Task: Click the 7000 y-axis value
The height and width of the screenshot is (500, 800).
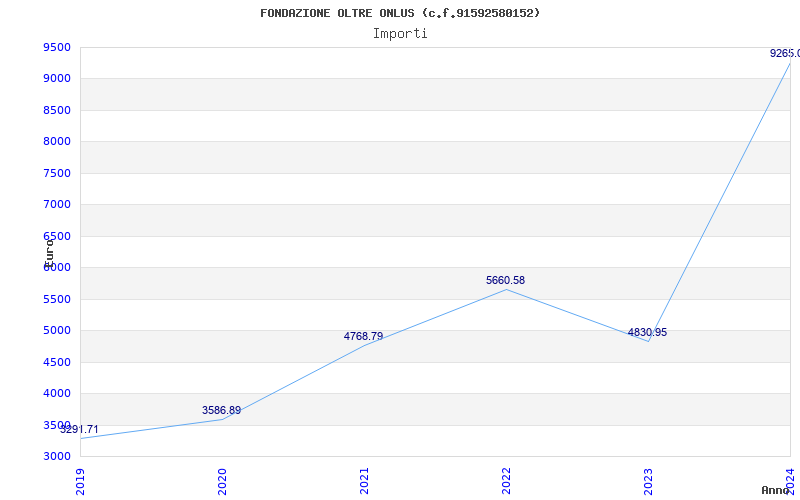Action: pos(57,205)
